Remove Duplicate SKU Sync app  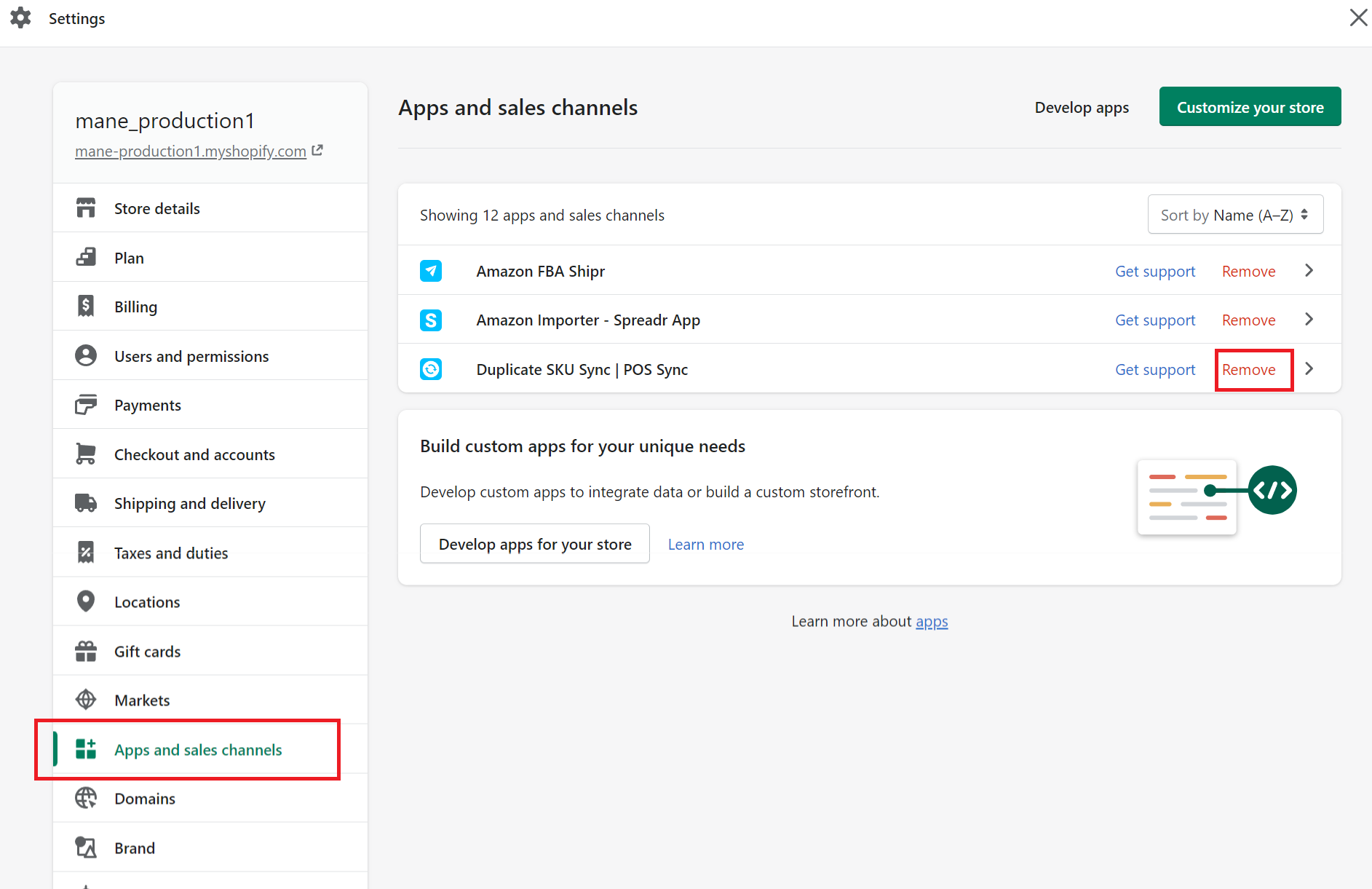point(1248,369)
